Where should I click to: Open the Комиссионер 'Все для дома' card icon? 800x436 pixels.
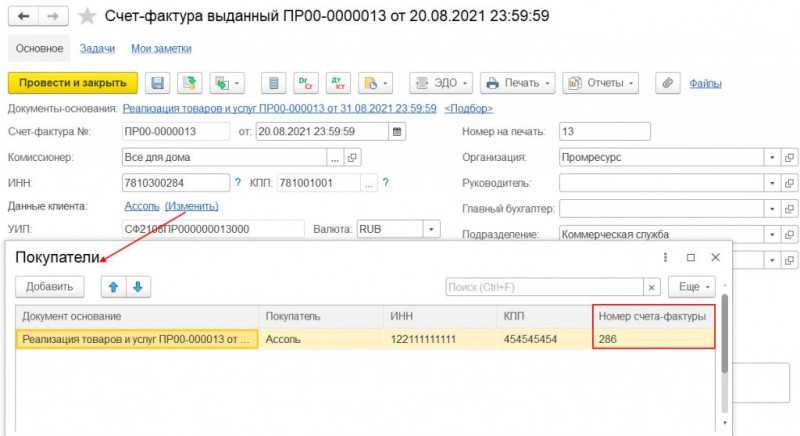[x=352, y=158]
